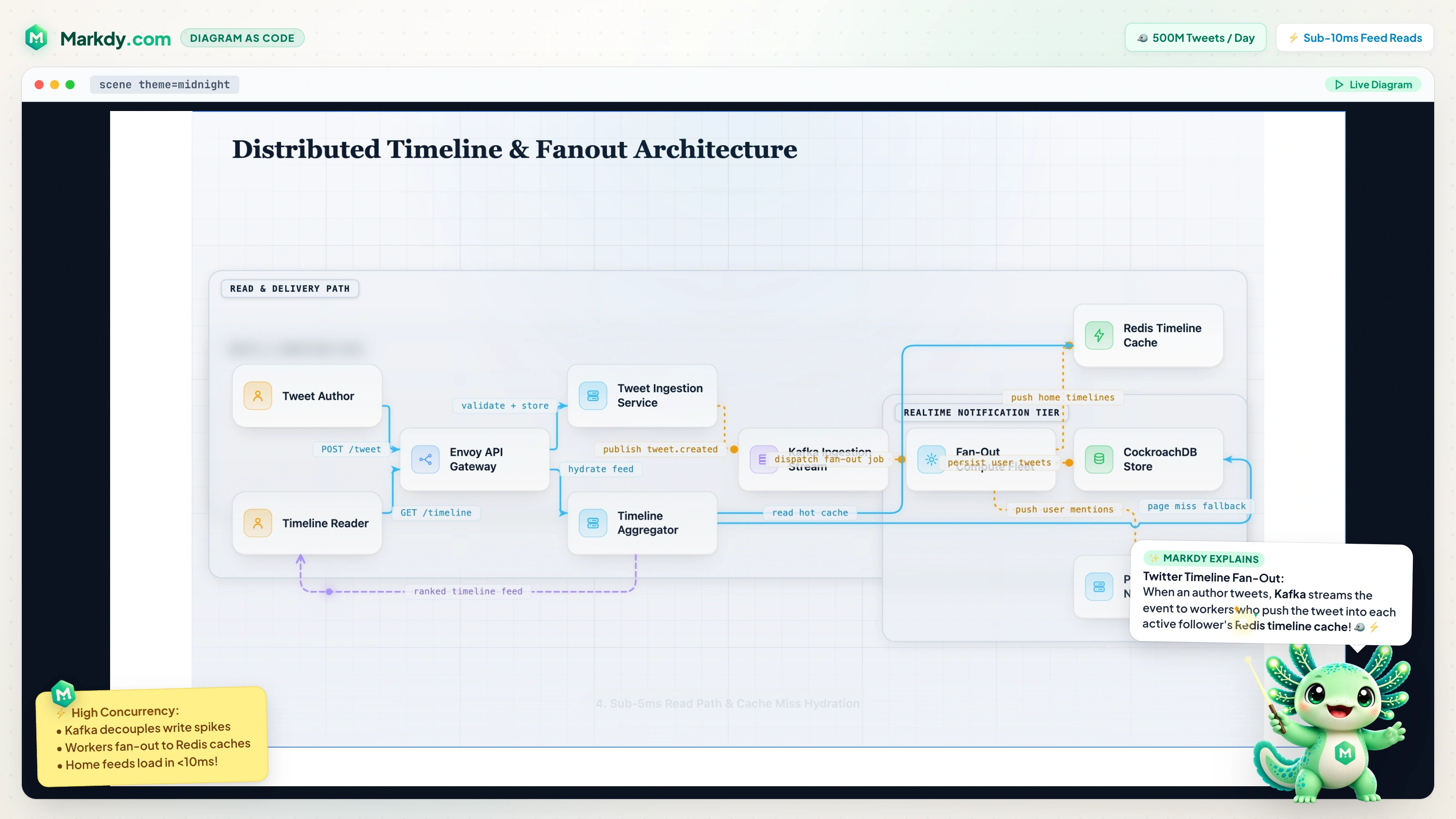Click the READ & DELIVERY PATH group label

click(x=290, y=288)
